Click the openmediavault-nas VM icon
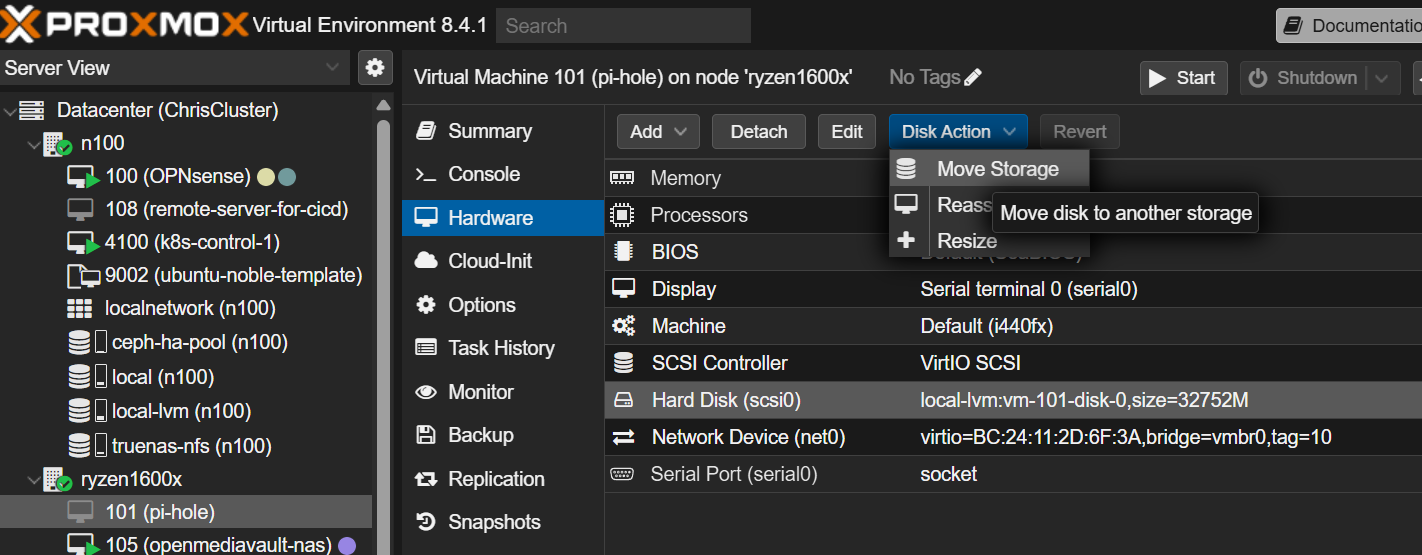The image size is (1422, 555). coord(83,545)
